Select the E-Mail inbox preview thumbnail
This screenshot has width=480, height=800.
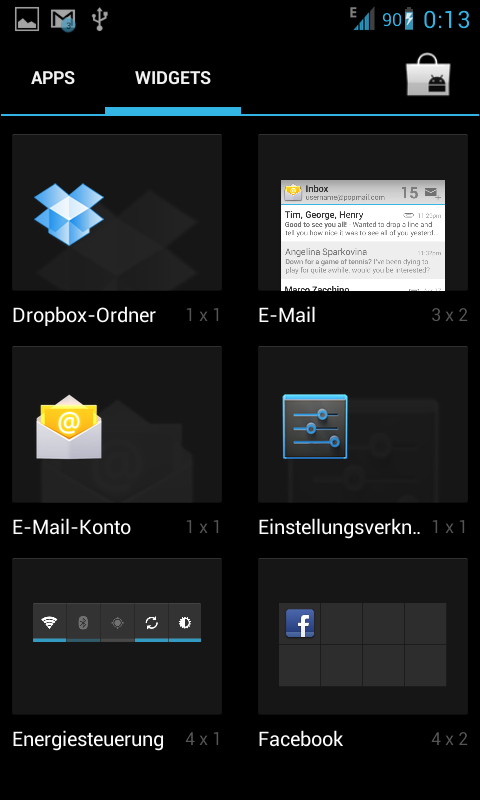click(363, 235)
